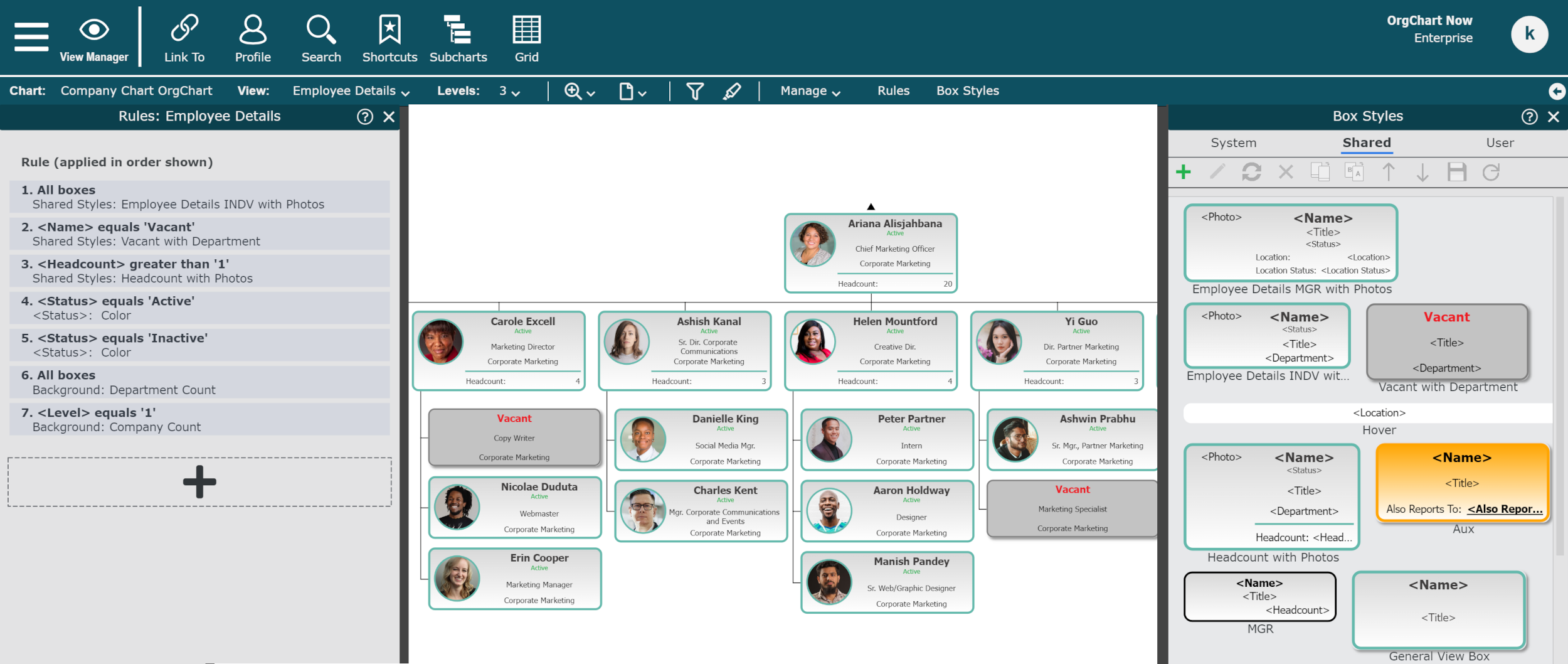Viewport: 1568px width, 664px height.
Task: Click the redo/refresh circular arrow icon
Action: pyautogui.click(x=1491, y=172)
